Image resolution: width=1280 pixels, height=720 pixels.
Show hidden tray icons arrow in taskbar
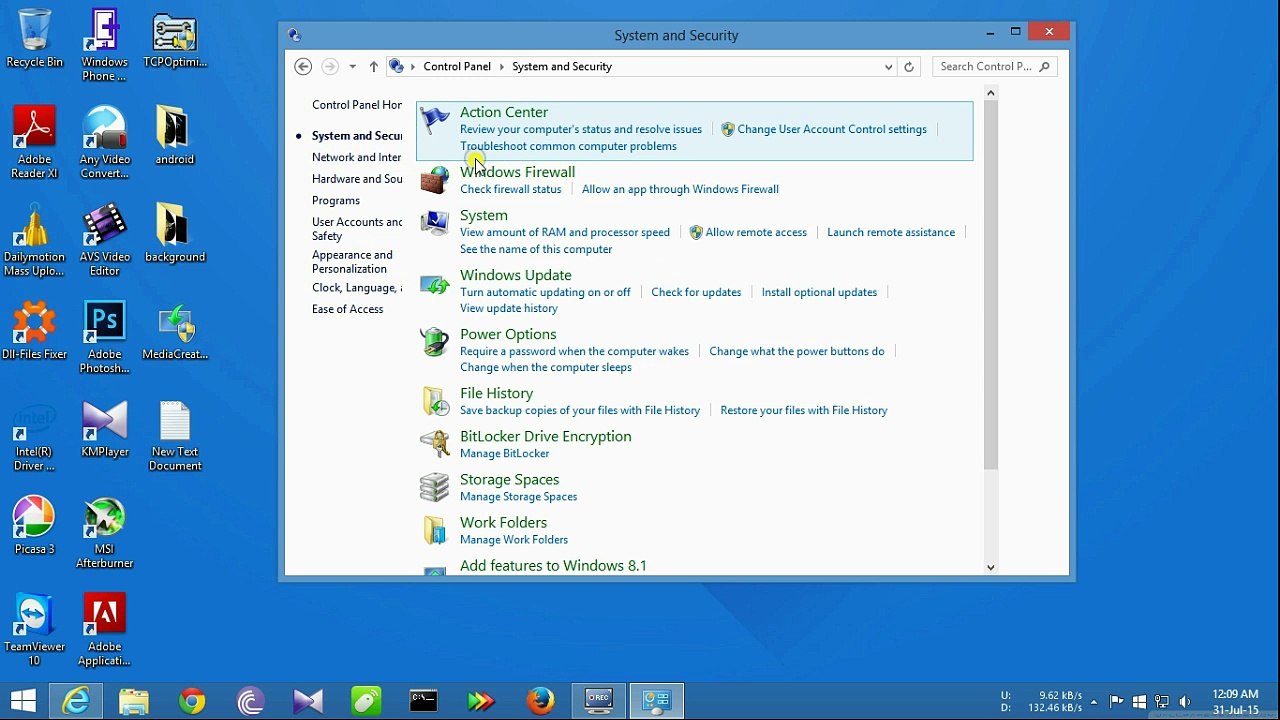(1094, 701)
